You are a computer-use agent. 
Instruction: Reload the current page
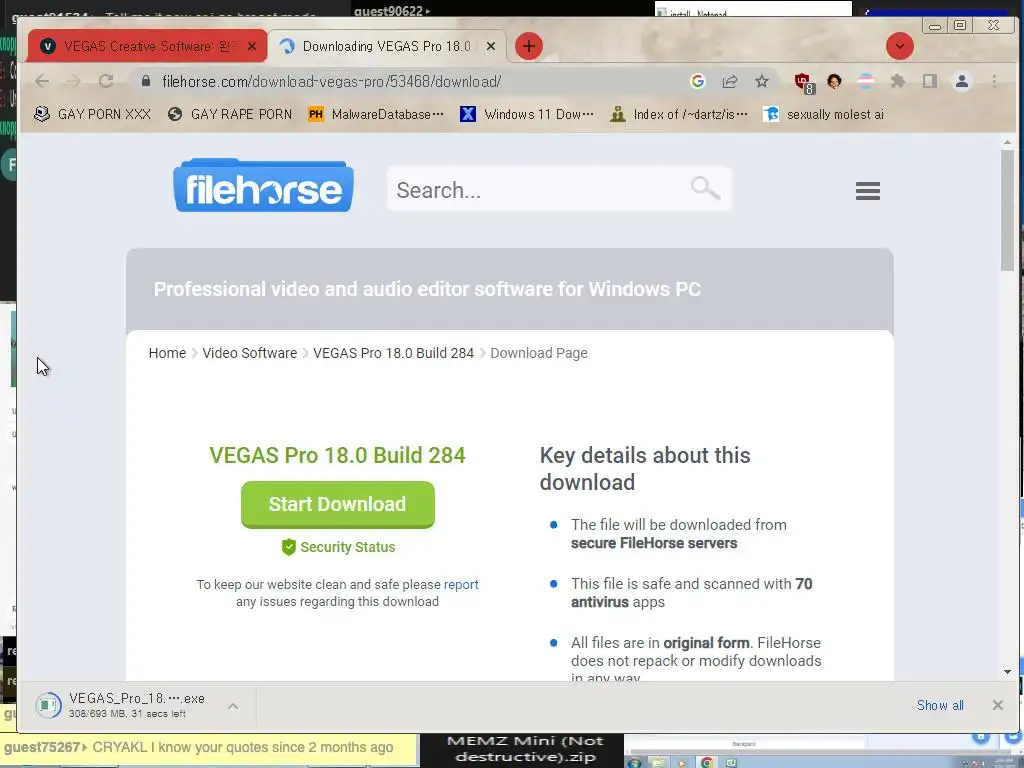click(x=106, y=82)
